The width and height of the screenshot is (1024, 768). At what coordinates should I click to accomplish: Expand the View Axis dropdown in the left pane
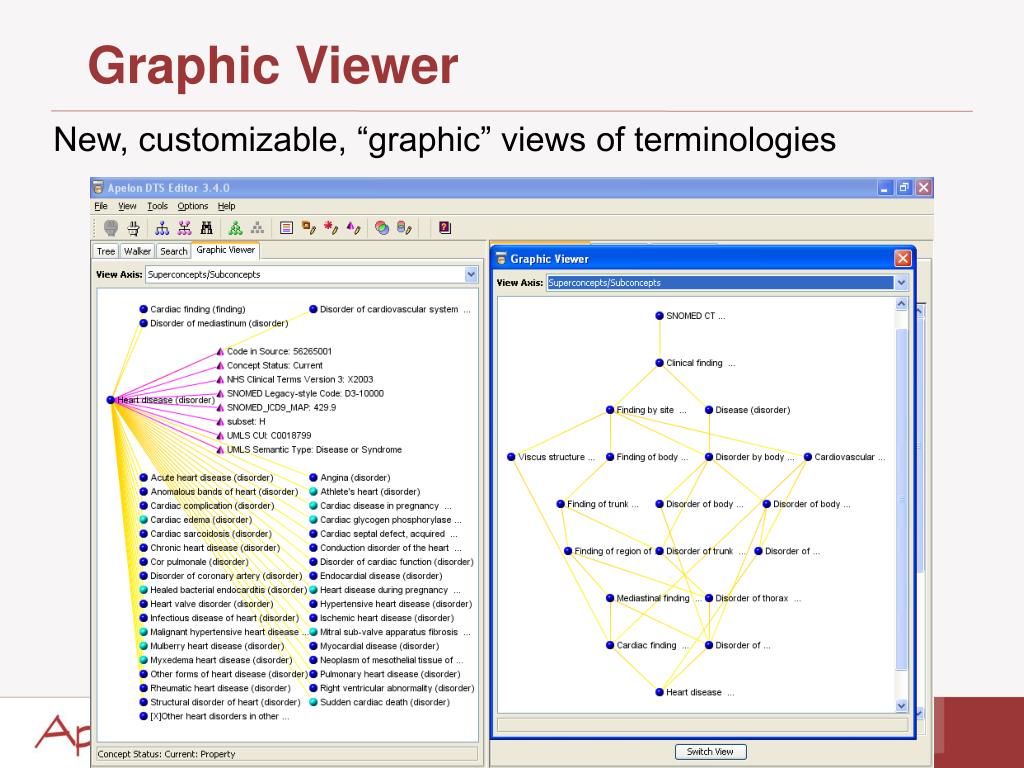(472, 275)
